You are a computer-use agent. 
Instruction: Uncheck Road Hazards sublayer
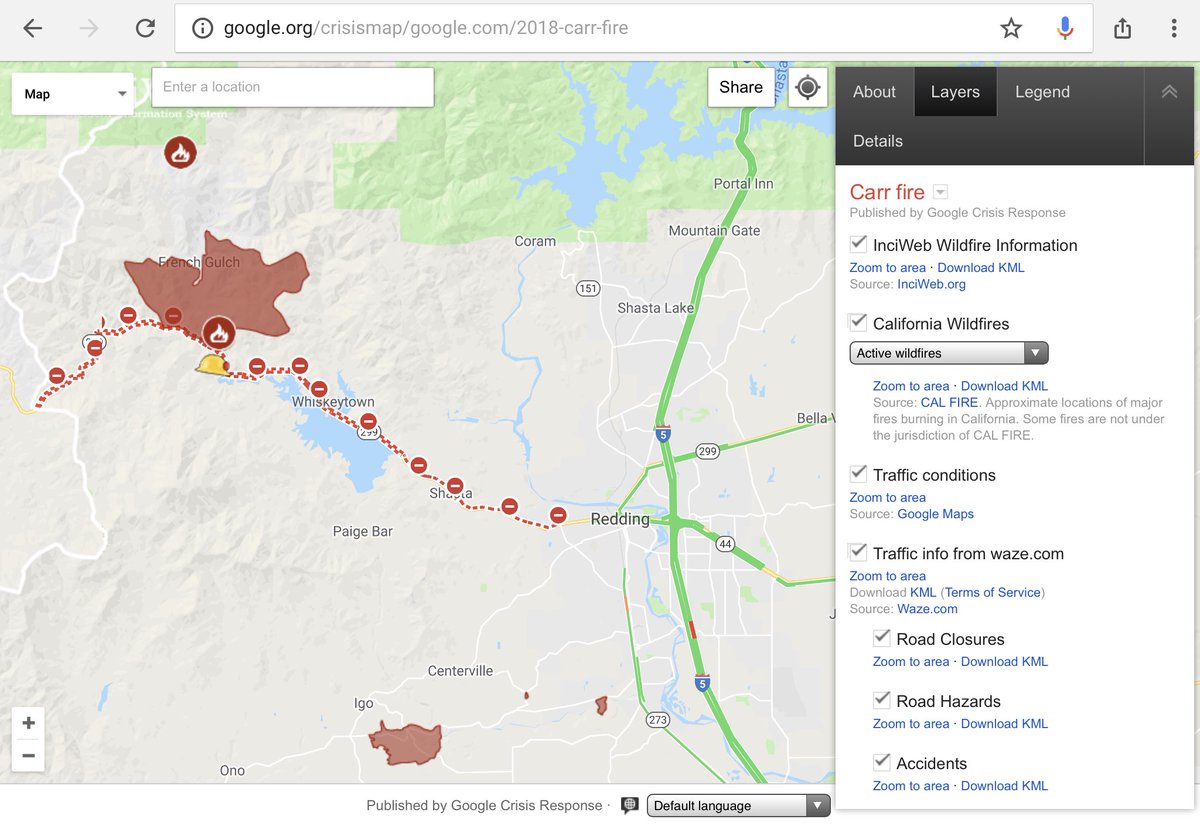881,700
